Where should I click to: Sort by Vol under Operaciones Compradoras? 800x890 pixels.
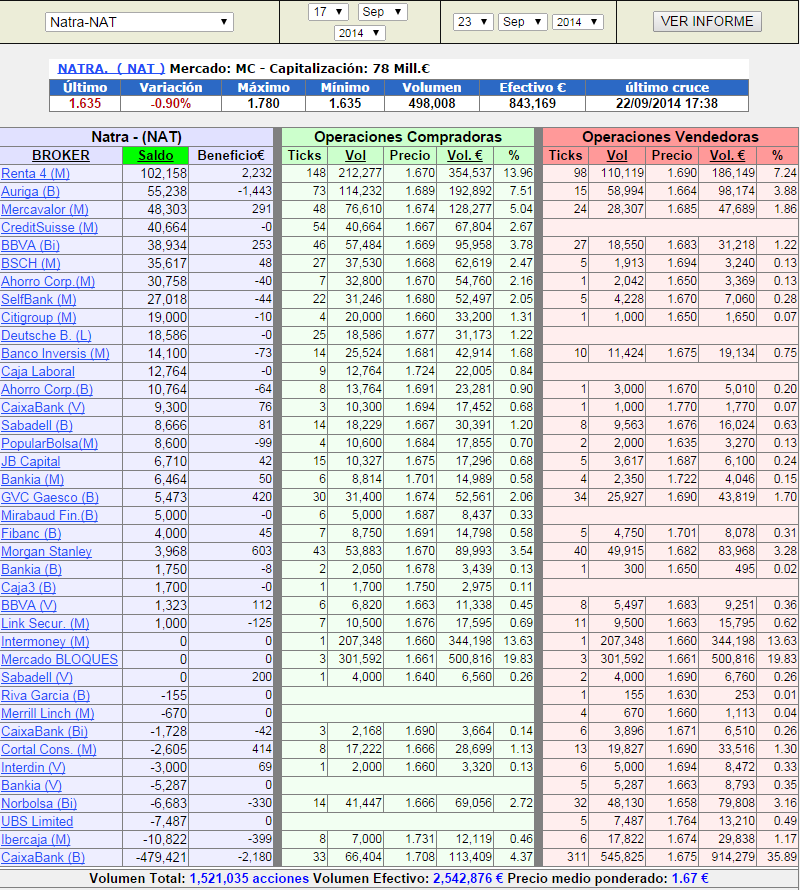point(355,155)
